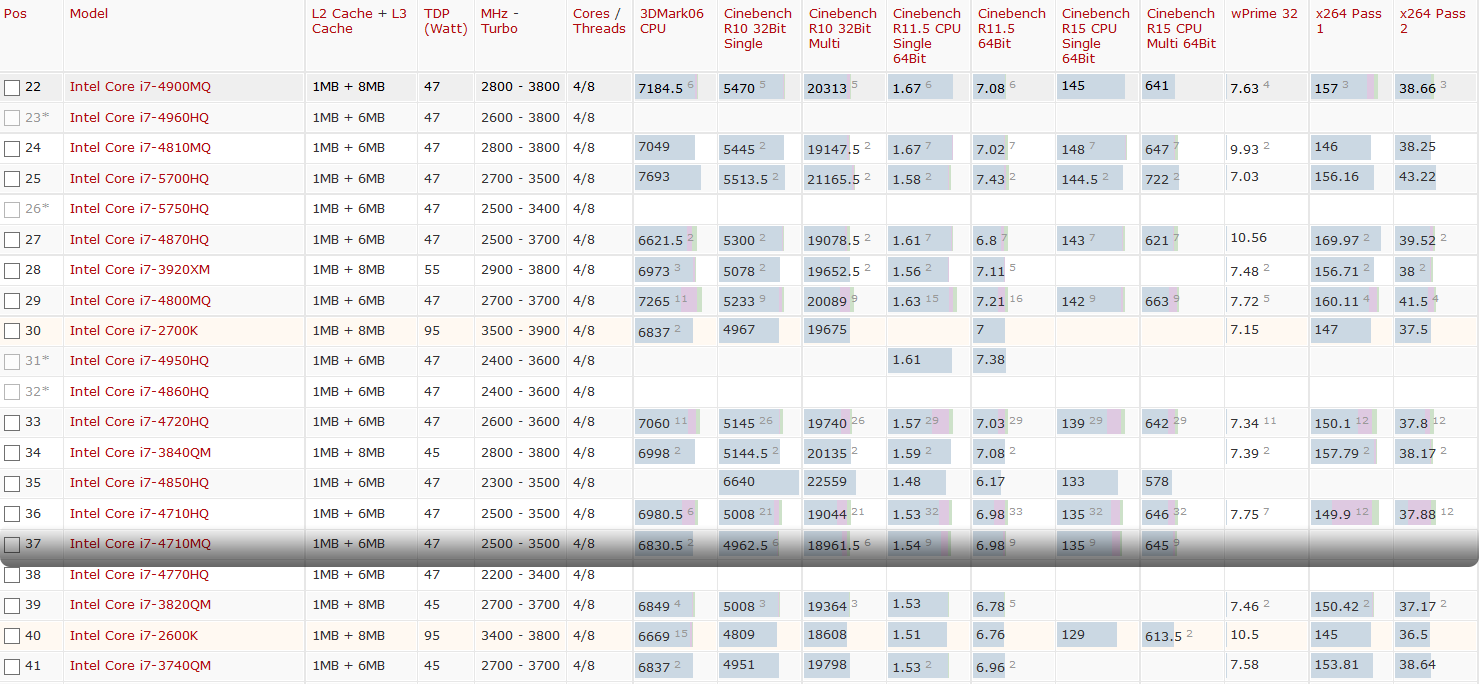Check the box at position 33

(x=12, y=423)
